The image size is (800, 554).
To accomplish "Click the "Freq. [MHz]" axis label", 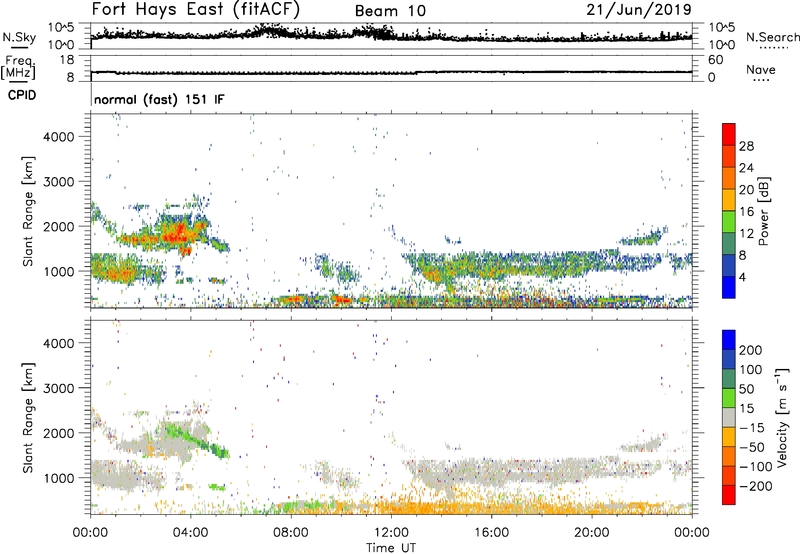I will pos(18,68).
